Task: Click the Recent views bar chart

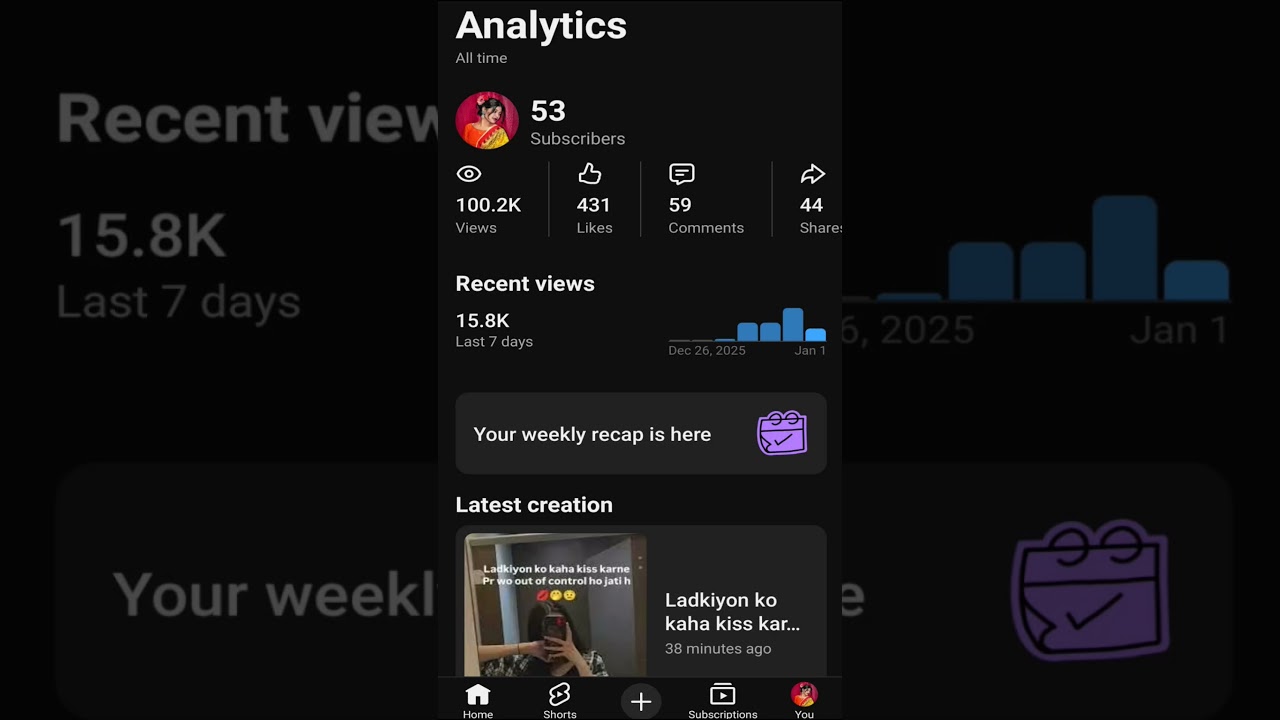Action: click(747, 325)
